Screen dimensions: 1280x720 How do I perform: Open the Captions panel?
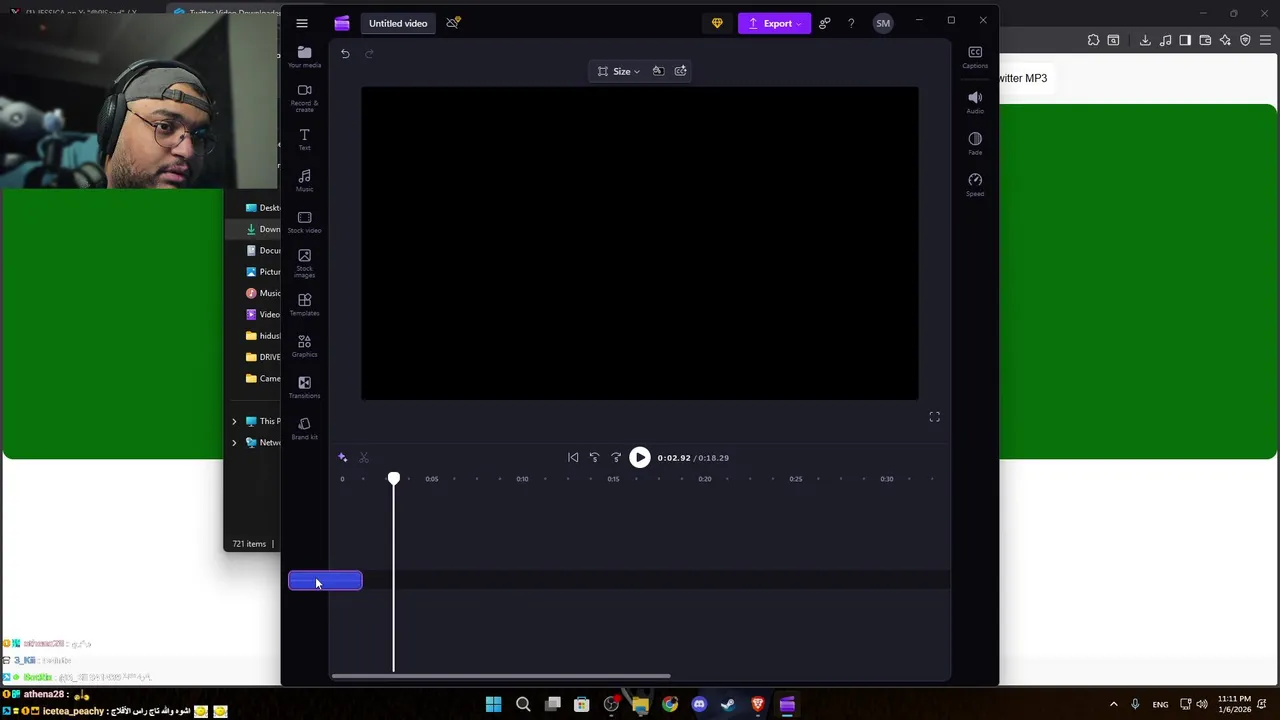coord(975,57)
